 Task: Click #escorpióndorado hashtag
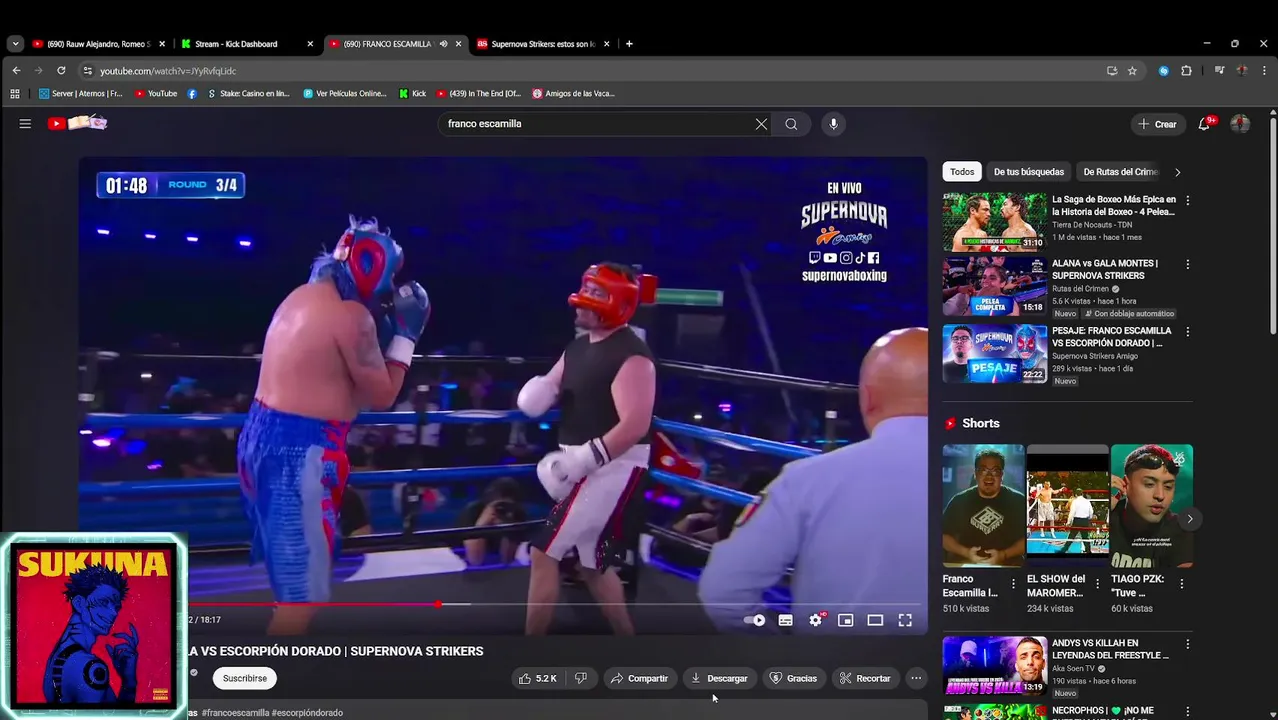pos(307,713)
